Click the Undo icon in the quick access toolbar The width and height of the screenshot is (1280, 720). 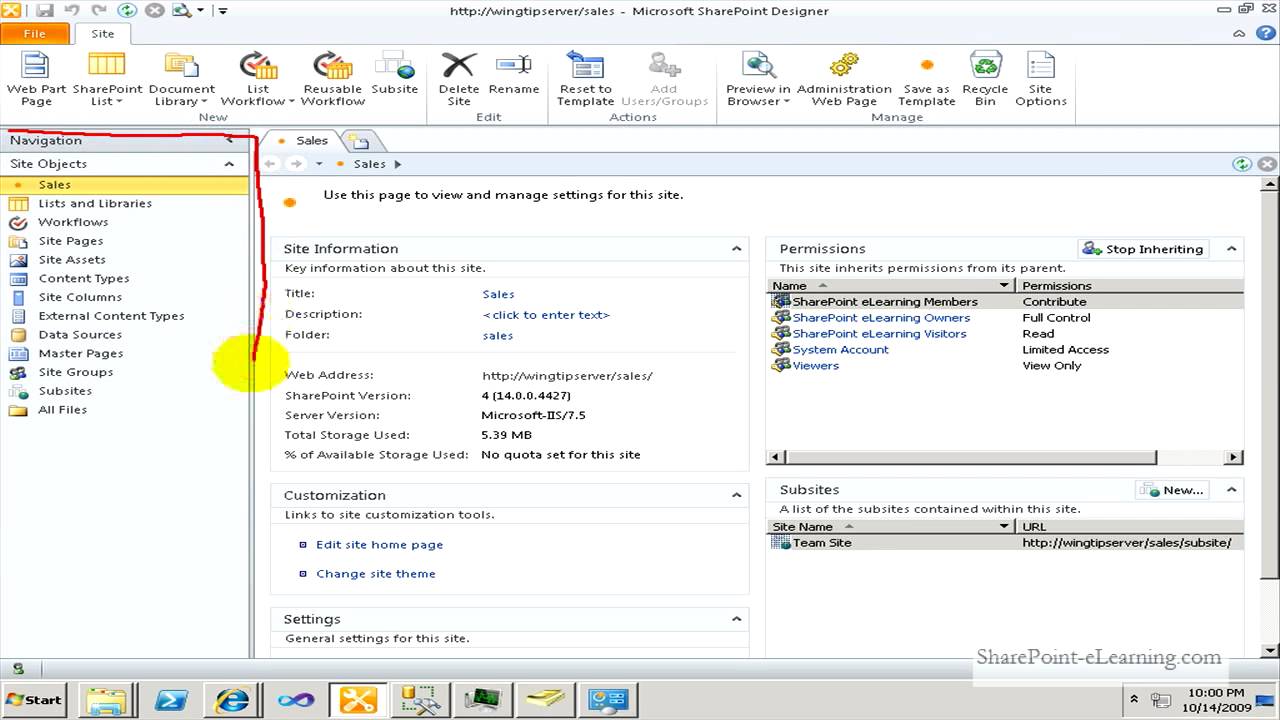pos(72,10)
